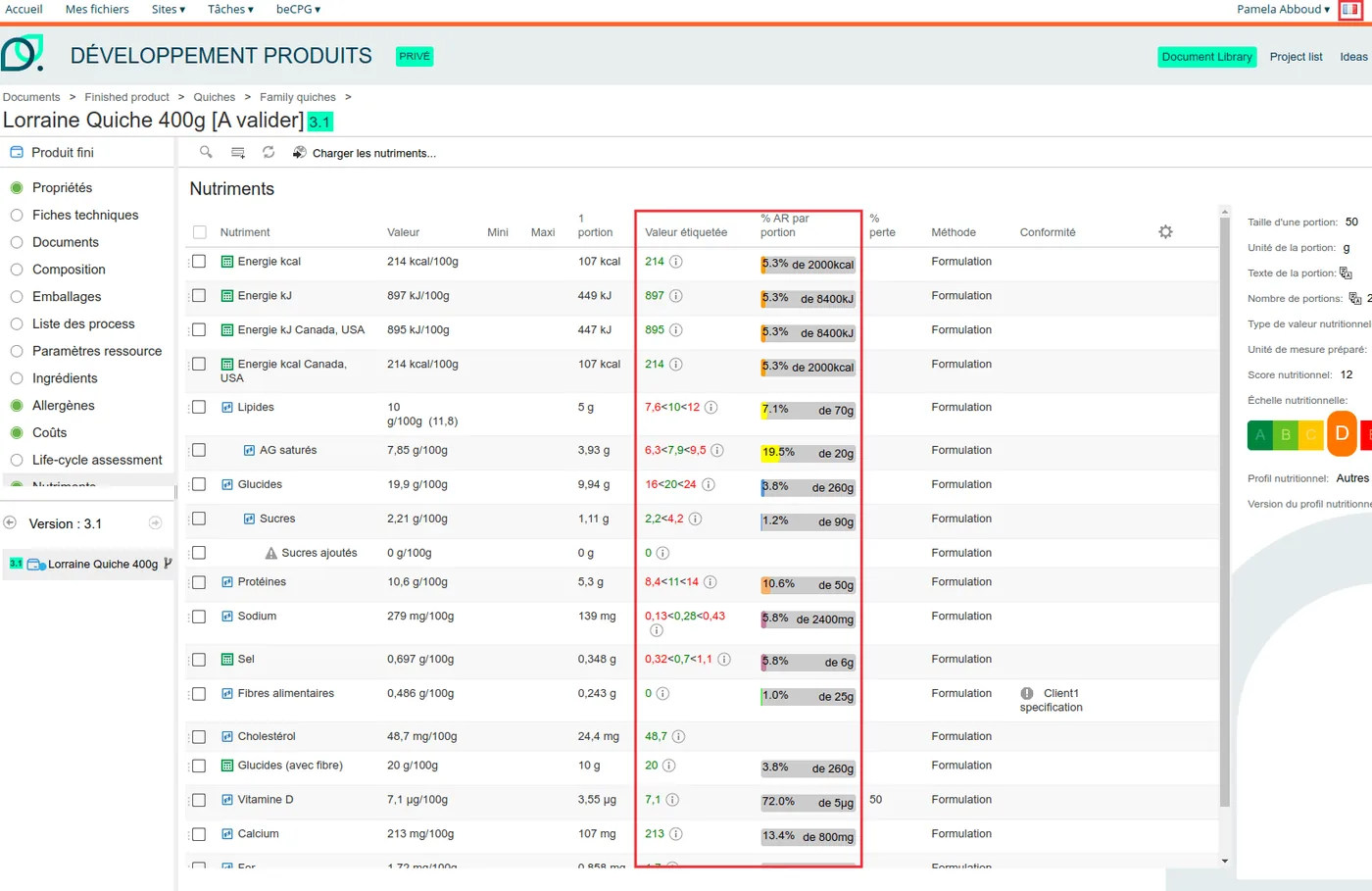
Task: Click the icon beside Charger les nutriments
Action: point(300,153)
